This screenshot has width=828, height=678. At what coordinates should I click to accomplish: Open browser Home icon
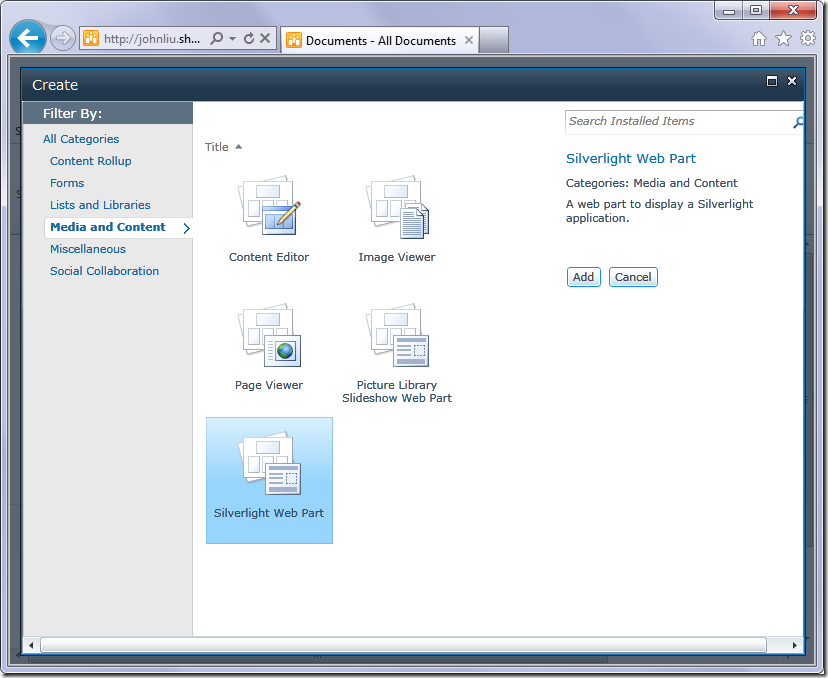coord(759,39)
